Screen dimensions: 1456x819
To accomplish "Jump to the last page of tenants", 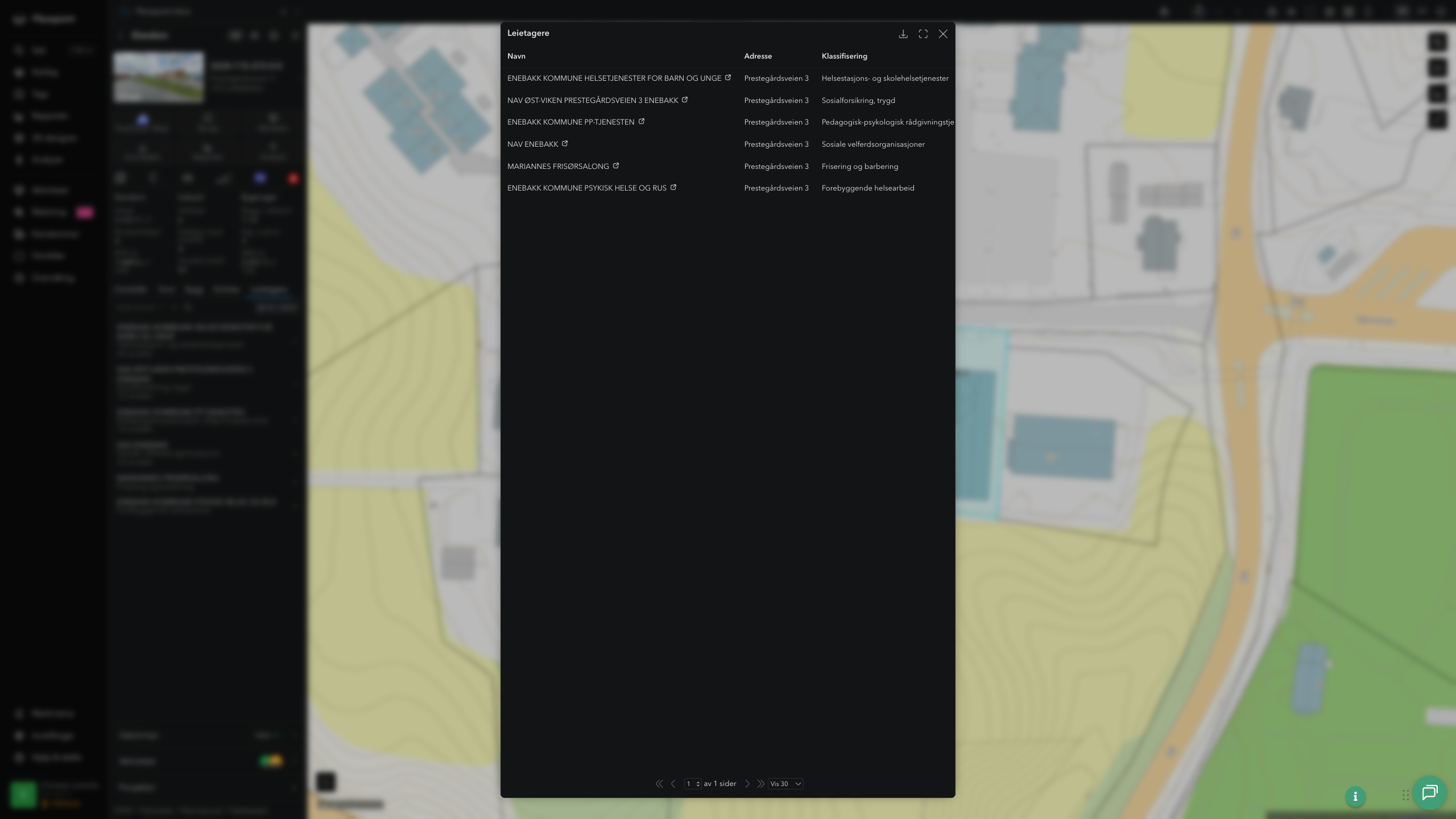I will (x=760, y=784).
